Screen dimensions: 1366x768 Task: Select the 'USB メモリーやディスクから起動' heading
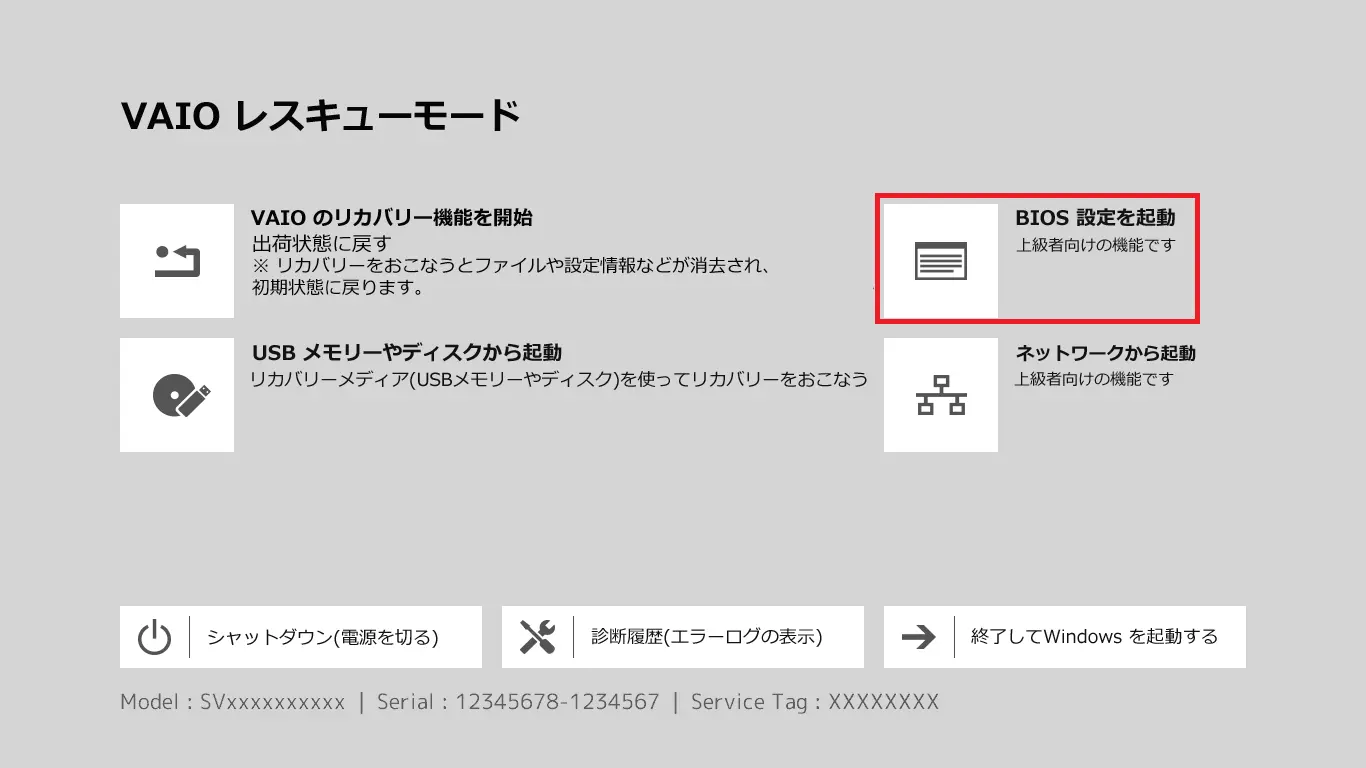coord(407,353)
